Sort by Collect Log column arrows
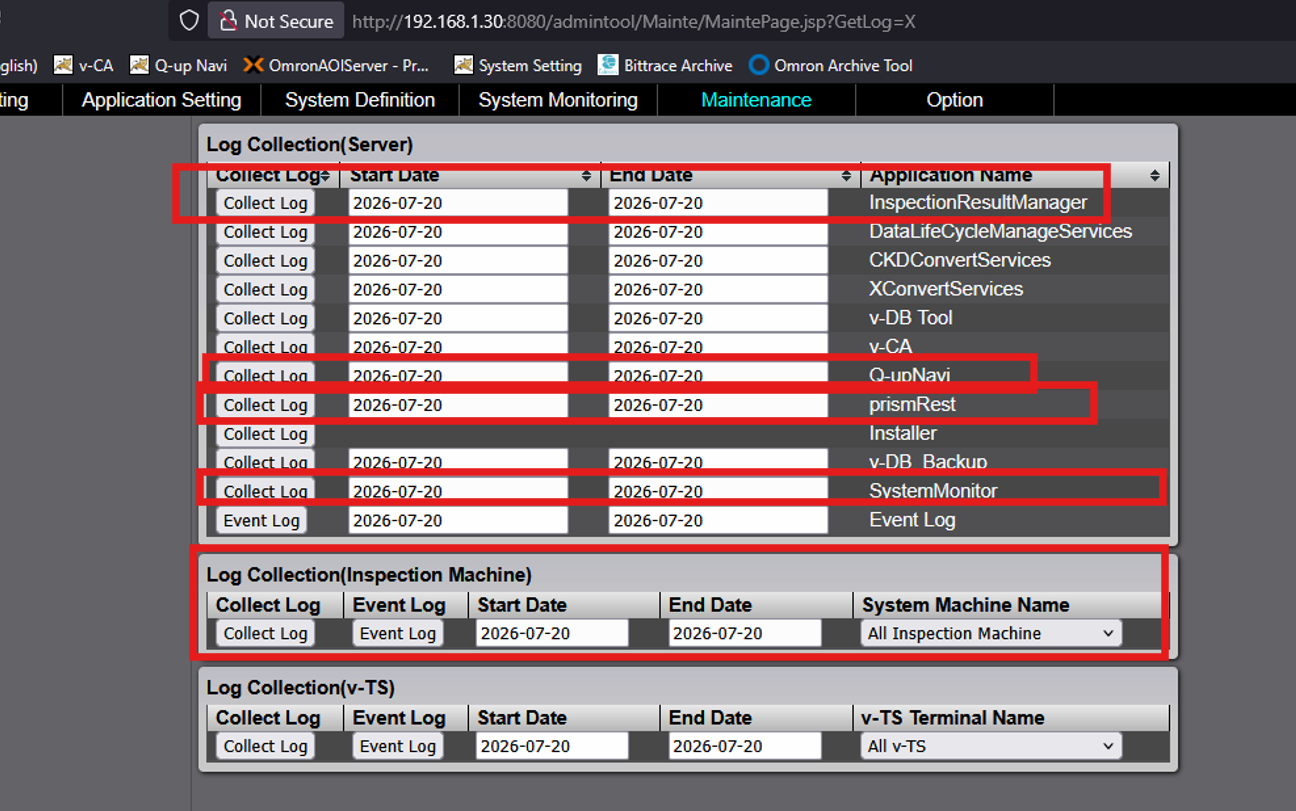 click(326, 175)
